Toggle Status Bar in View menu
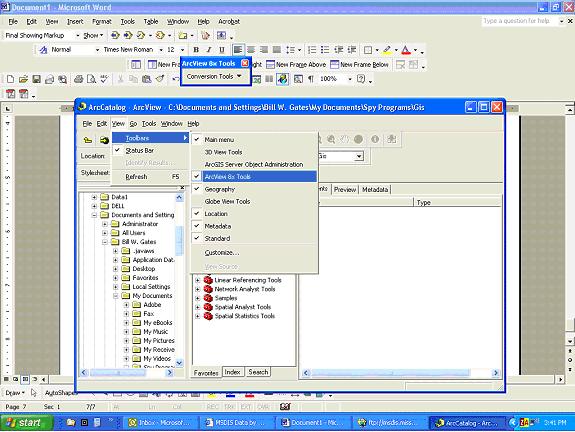This screenshot has width=575, height=432. point(150,150)
